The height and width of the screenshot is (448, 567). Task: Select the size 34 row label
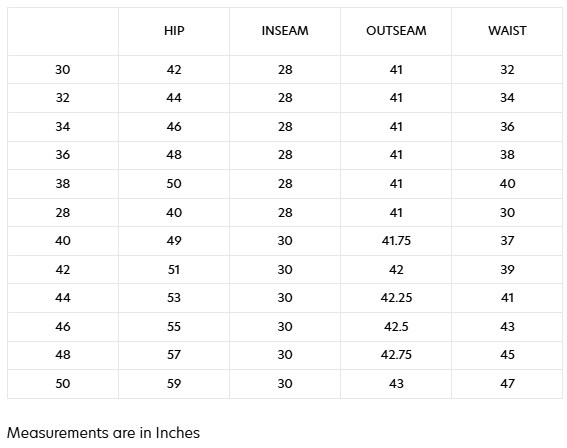63,127
